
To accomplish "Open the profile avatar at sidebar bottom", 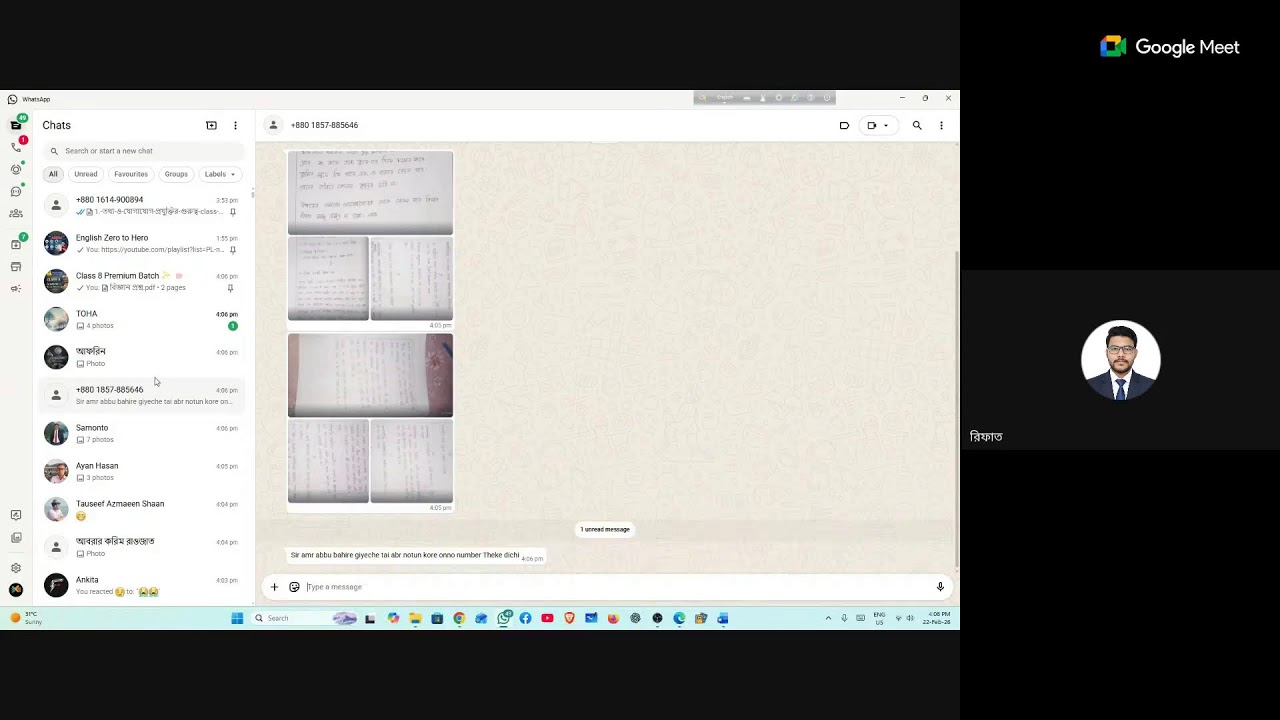I will (x=16, y=590).
